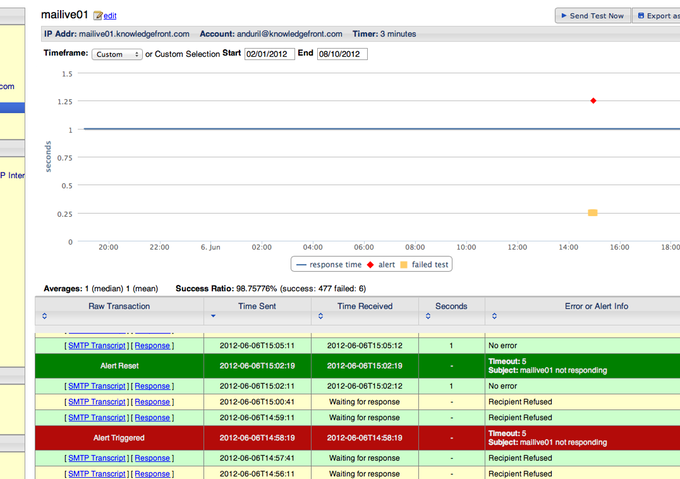The image size is (680, 479).
Task: Open the Timeframe Custom dropdown
Action: tap(117, 54)
